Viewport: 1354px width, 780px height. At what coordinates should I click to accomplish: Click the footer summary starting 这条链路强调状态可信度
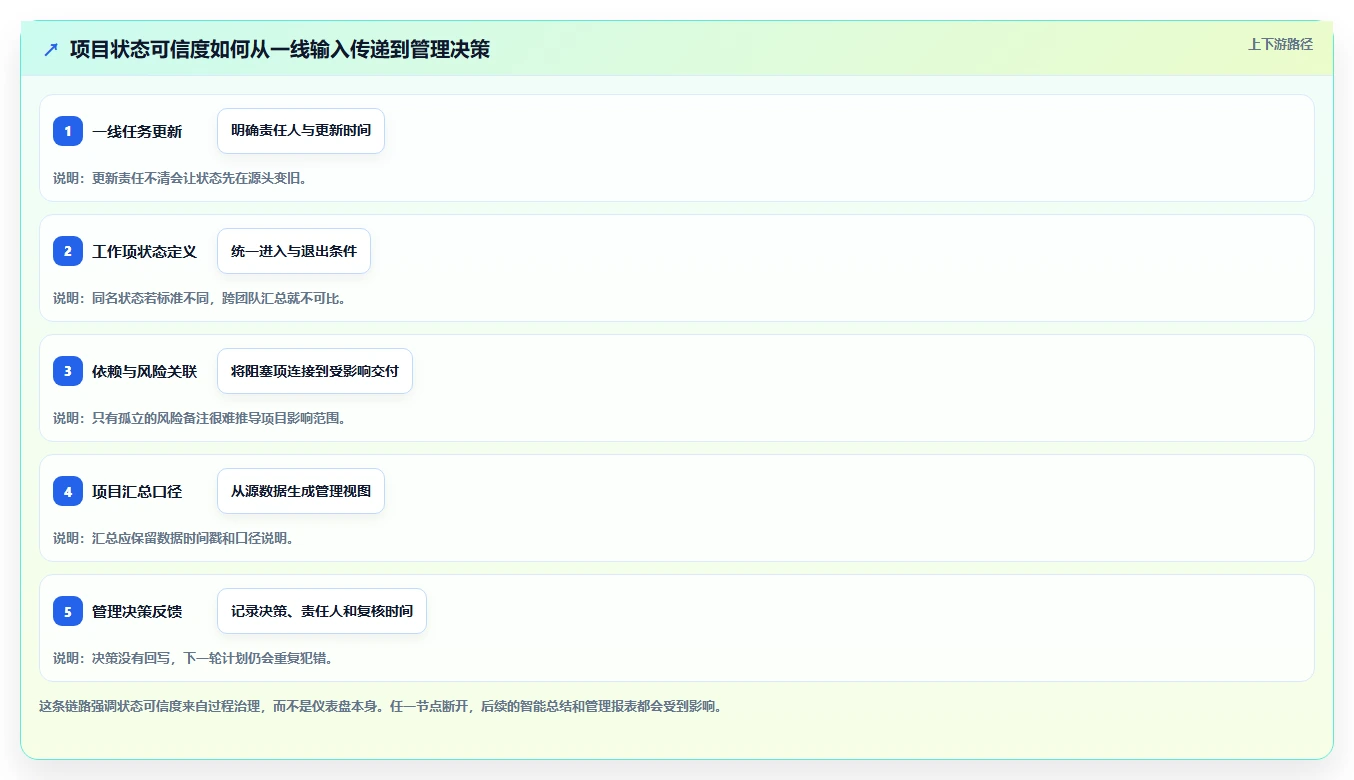[380, 706]
